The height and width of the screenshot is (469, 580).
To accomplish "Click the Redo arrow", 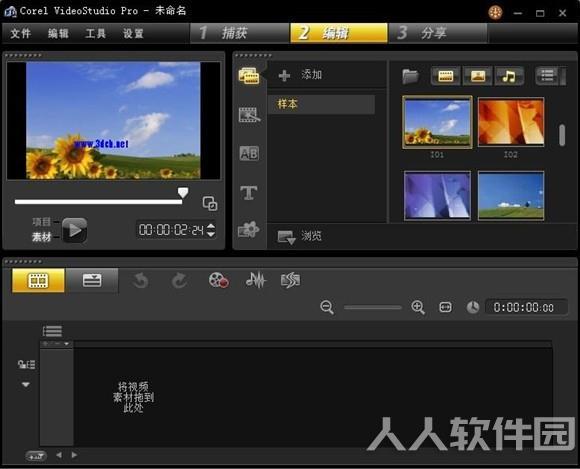I will 179,280.
